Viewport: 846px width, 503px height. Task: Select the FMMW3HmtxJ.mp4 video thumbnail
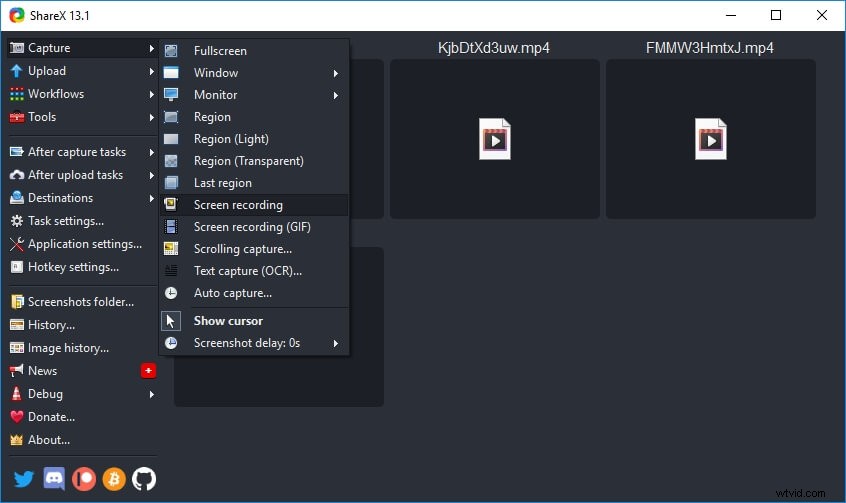(710, 139)
